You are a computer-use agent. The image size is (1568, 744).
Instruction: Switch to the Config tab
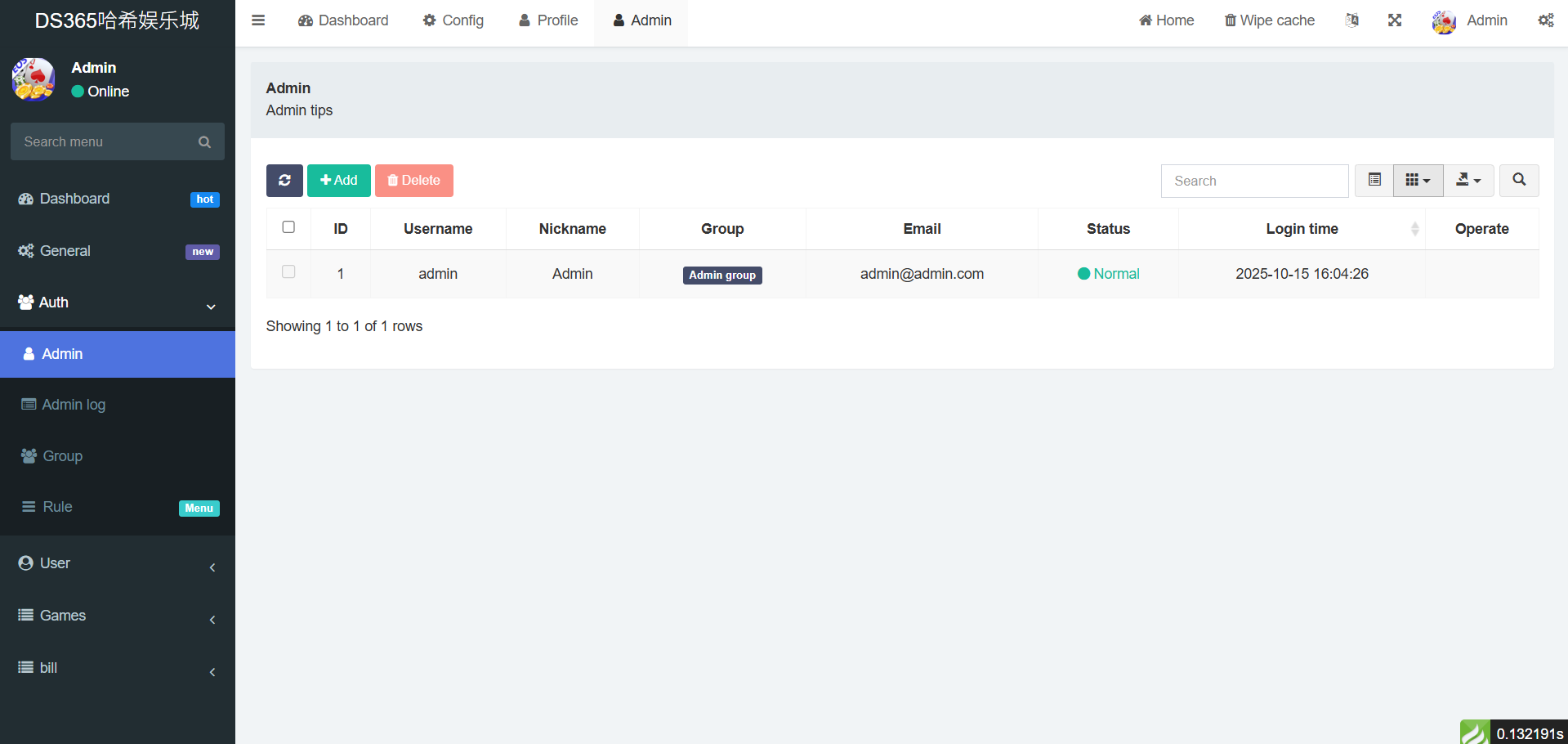click(453, 20)
